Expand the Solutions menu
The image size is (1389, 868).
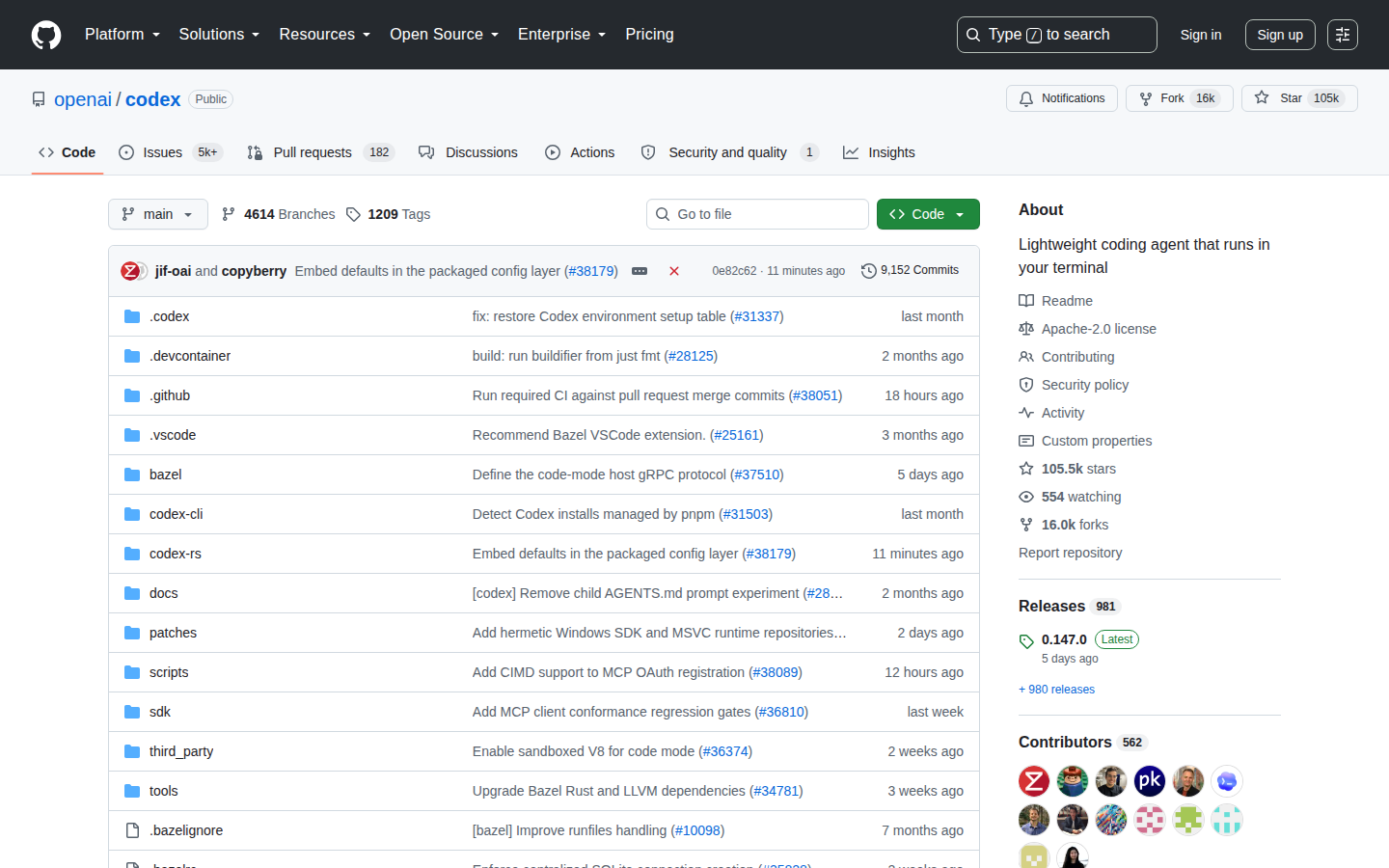[219, 35]
